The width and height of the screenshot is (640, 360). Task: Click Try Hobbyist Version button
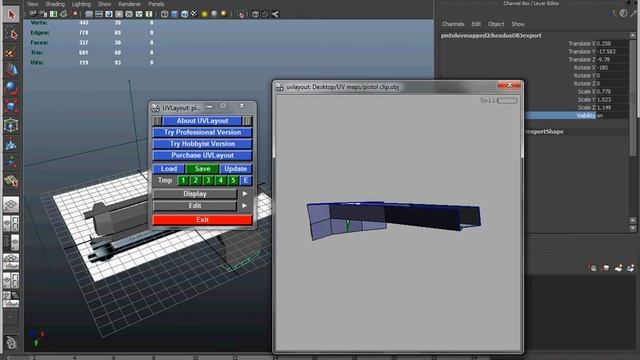coord(202,144)
